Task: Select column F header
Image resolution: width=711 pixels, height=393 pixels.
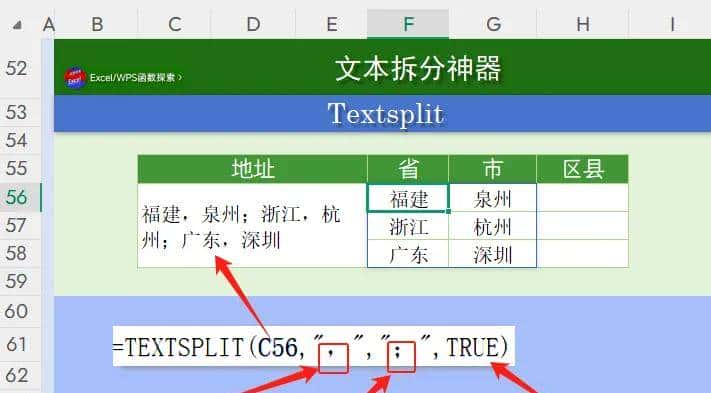Action: (408, 24)
